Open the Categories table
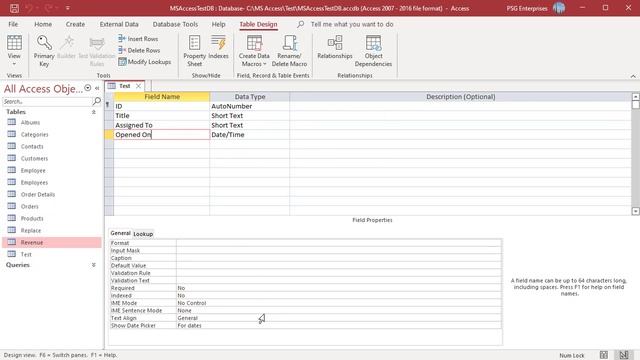 pyautogui.click(x=34, y=134)
